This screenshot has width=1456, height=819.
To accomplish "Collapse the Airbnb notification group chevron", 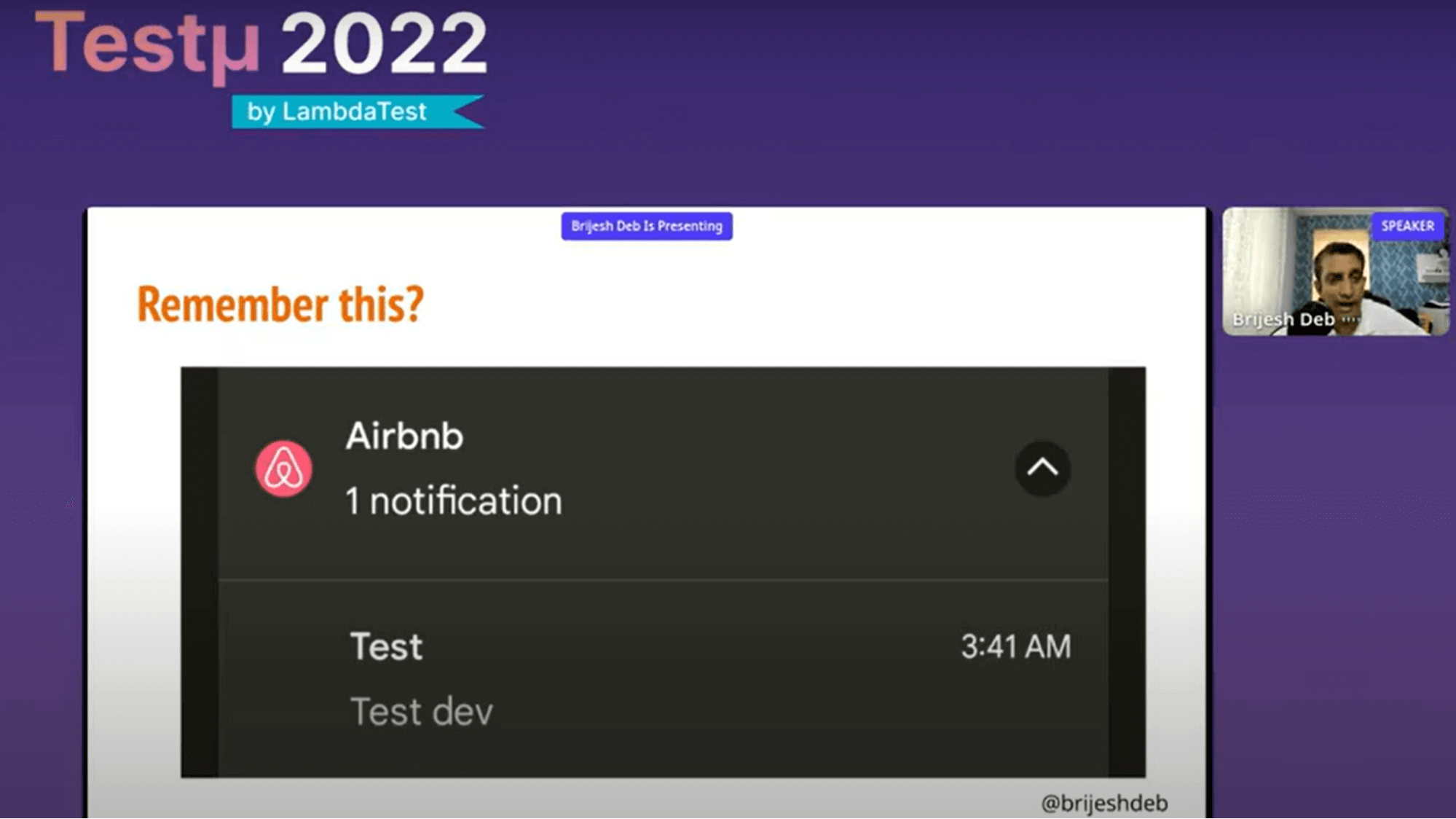I will point(1042,468).
